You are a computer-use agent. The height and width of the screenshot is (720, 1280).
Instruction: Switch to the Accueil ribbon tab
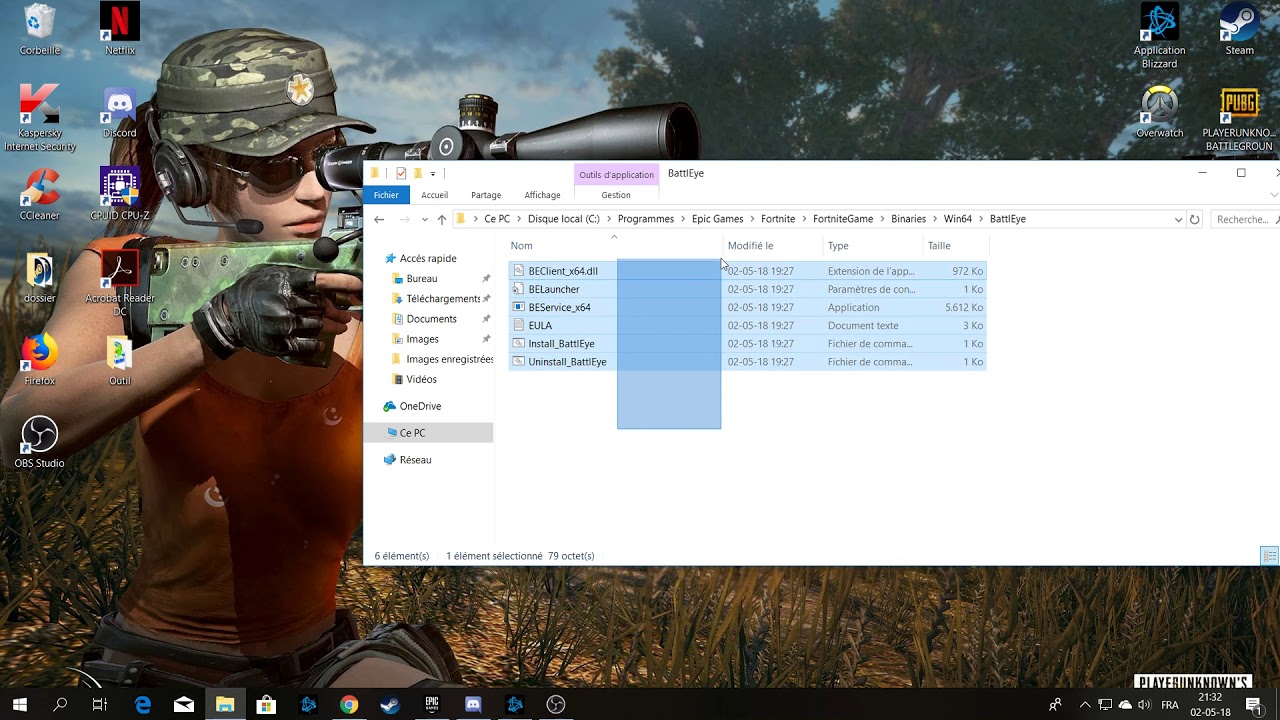point(434,195)
